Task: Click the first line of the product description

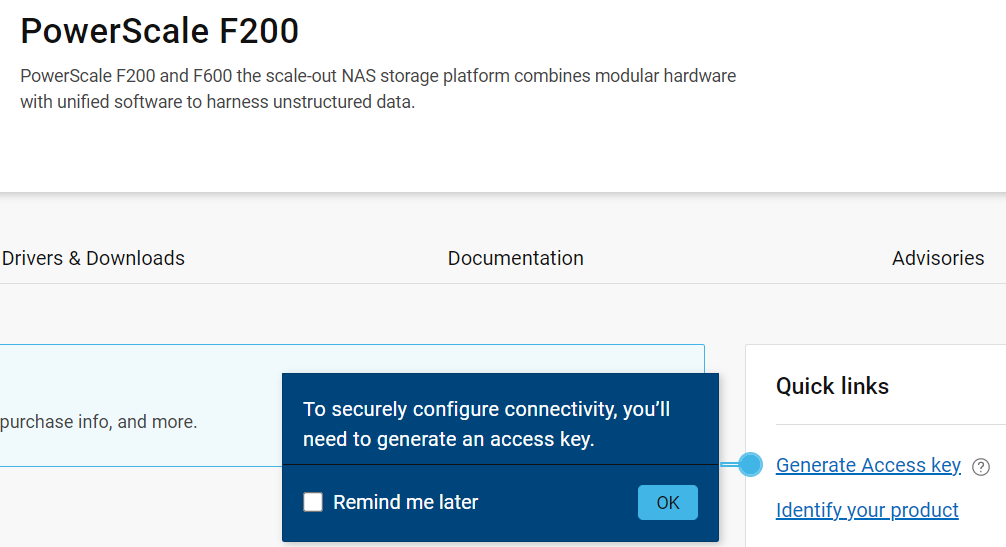Action: tap(378, 76)
